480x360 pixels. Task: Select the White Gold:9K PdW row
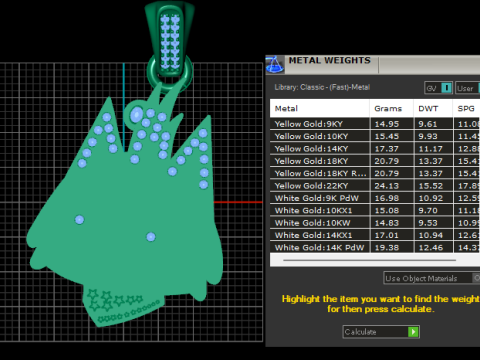point(375,198)
